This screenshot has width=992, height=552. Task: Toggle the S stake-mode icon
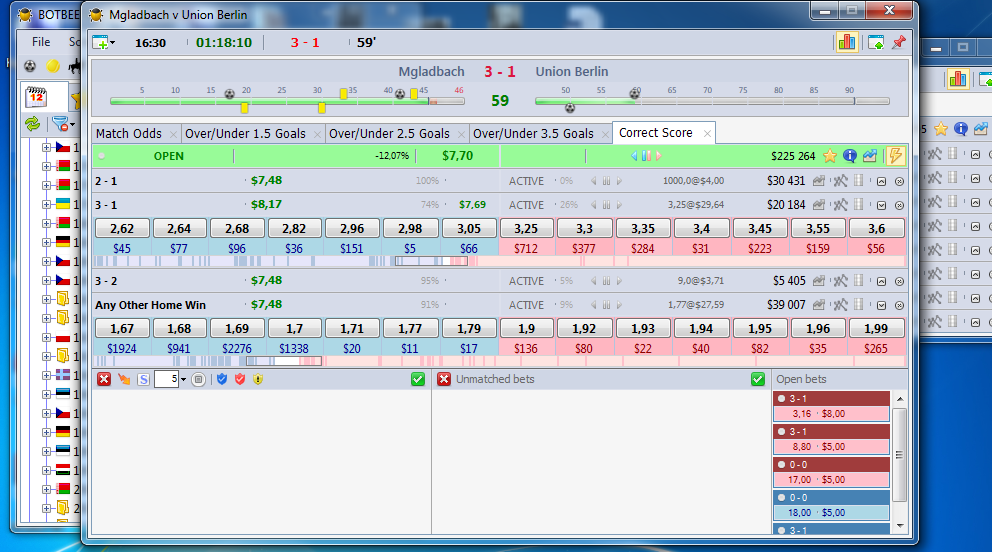tap(144, 379)
